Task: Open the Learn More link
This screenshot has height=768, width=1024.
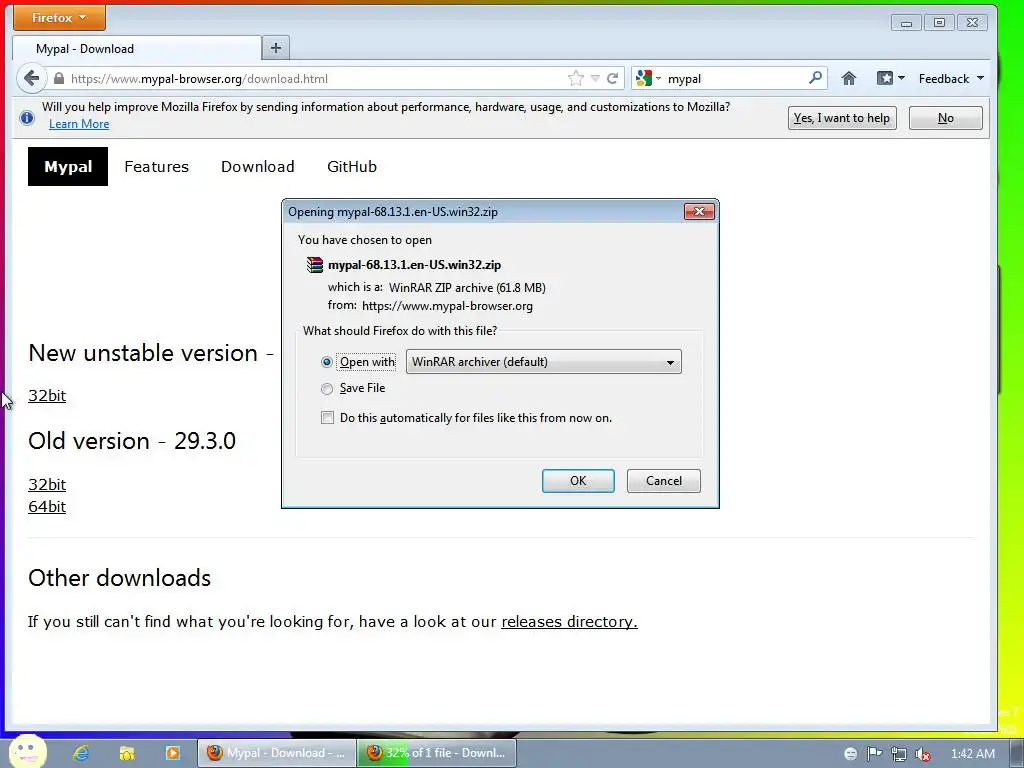Action: tap(79, 124)
